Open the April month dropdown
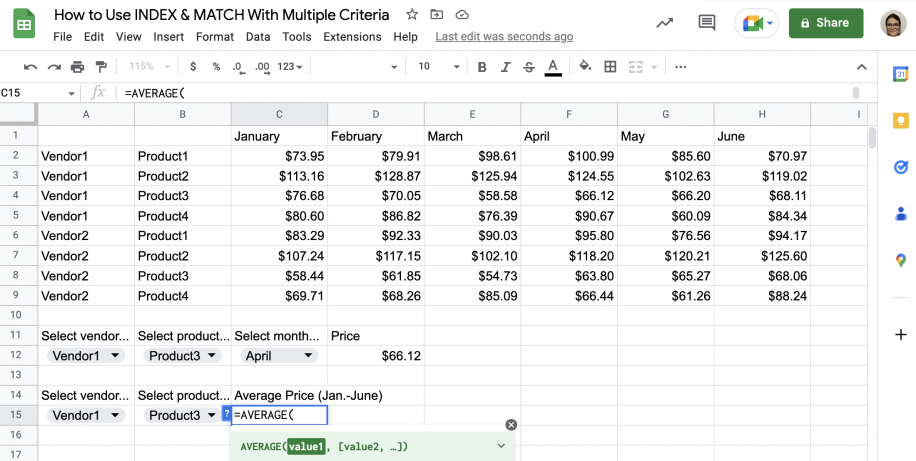916x461 pixels. click(x=279, y=356)
